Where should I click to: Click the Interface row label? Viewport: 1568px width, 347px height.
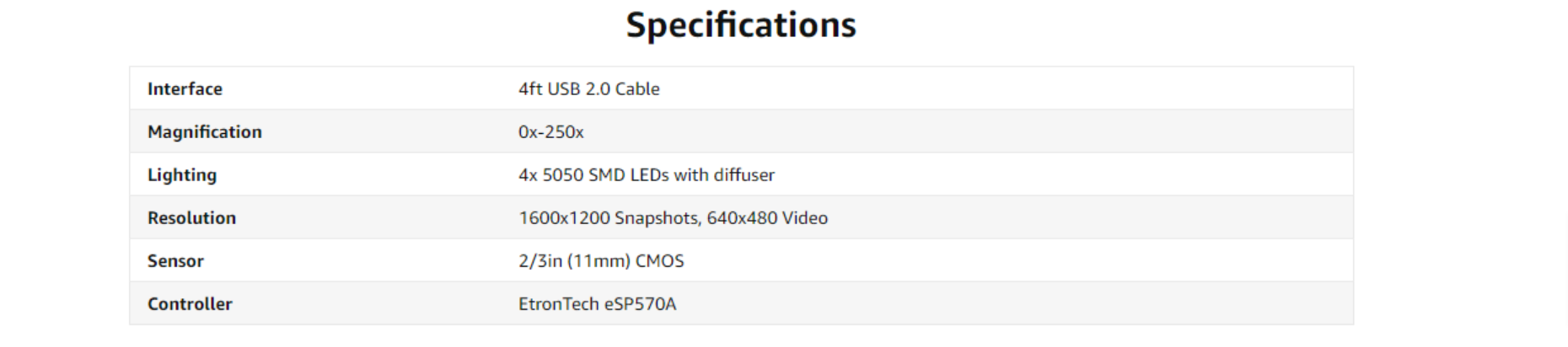coord(185,89)
